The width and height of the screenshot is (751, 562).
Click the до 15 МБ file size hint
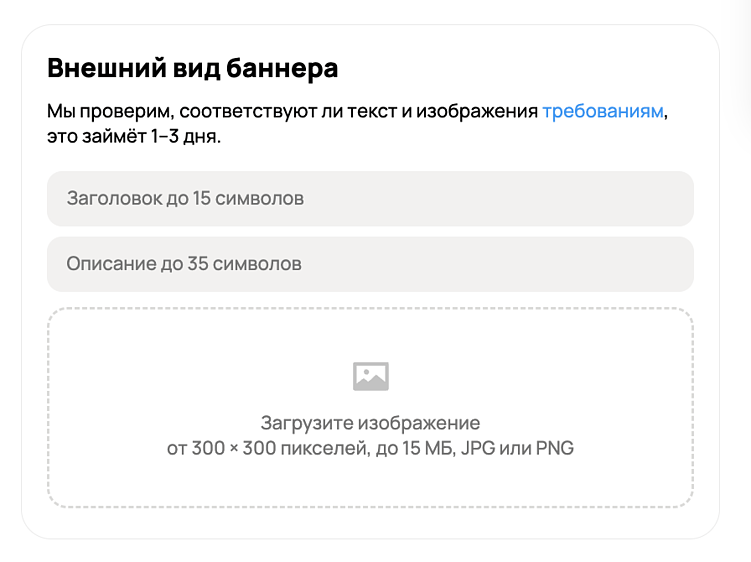click(x=416, y=448)
